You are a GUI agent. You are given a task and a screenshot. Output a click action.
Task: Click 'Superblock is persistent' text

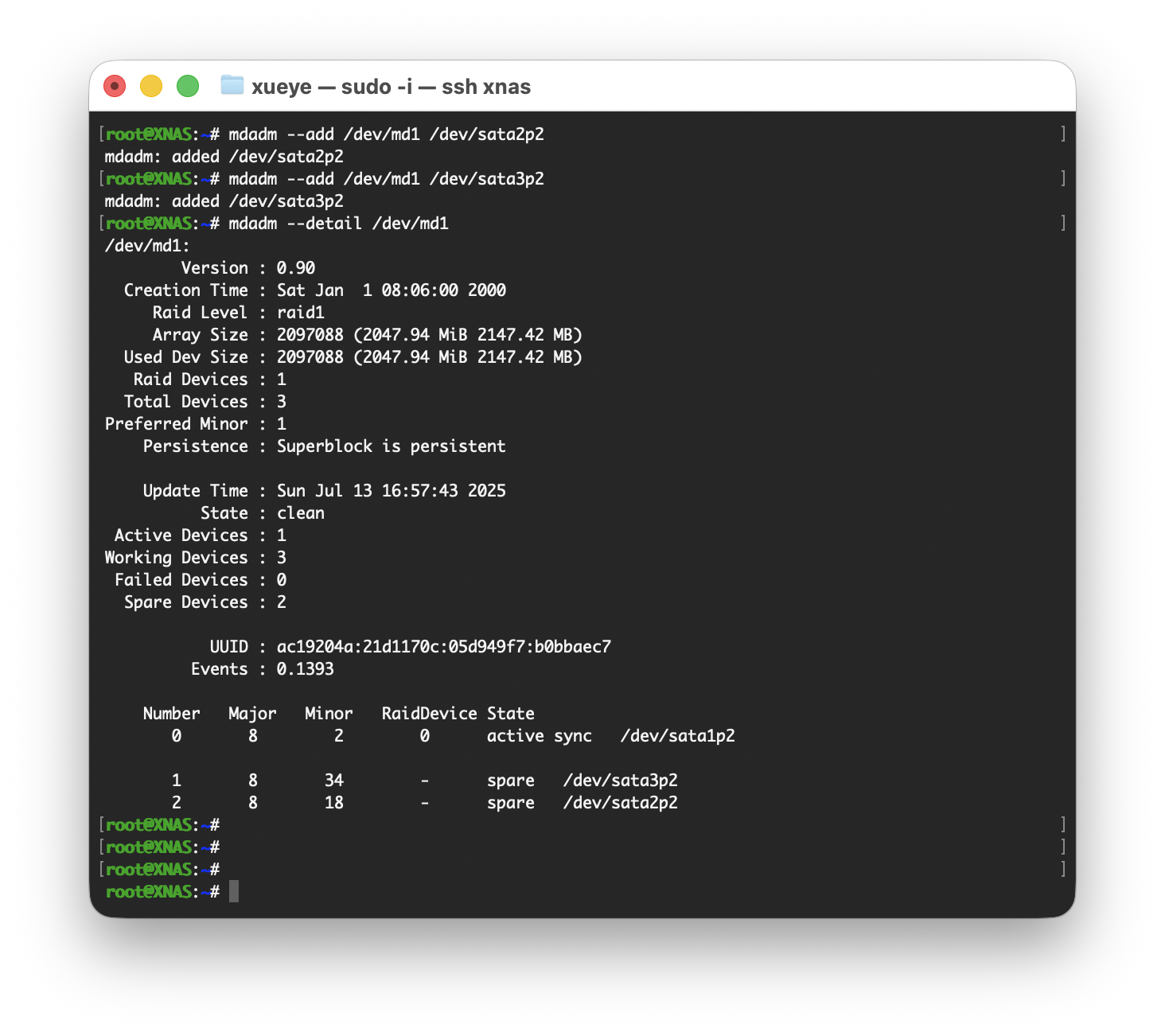coord(391,446)
